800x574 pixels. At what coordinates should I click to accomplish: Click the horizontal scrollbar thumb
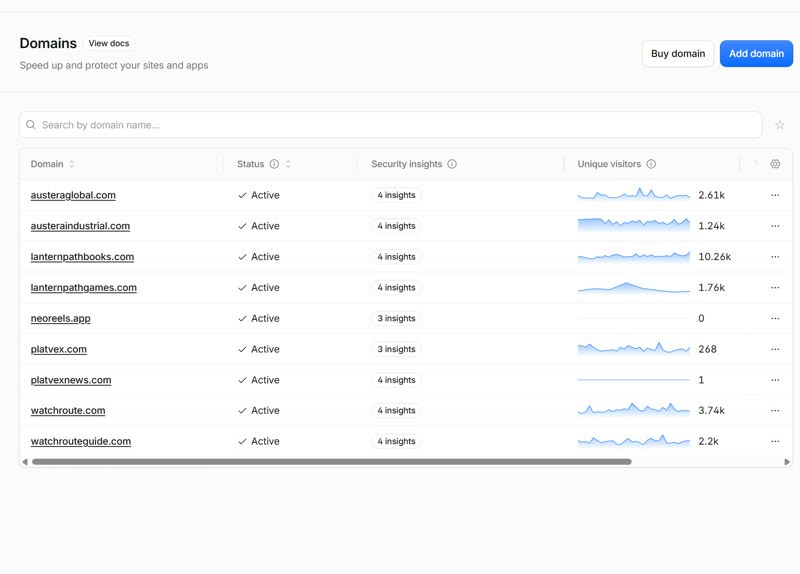[x=332, y=461]
